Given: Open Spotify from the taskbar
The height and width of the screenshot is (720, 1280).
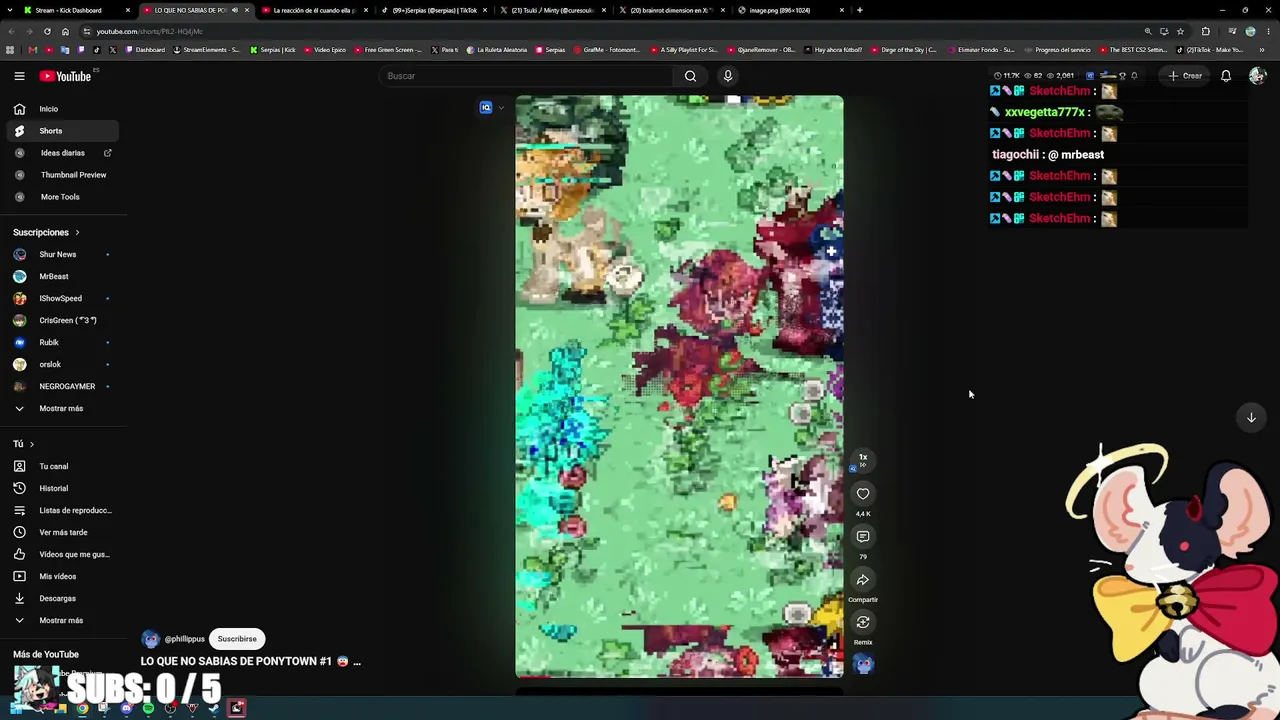Looking at the screenshot, I should click(148, 709).
